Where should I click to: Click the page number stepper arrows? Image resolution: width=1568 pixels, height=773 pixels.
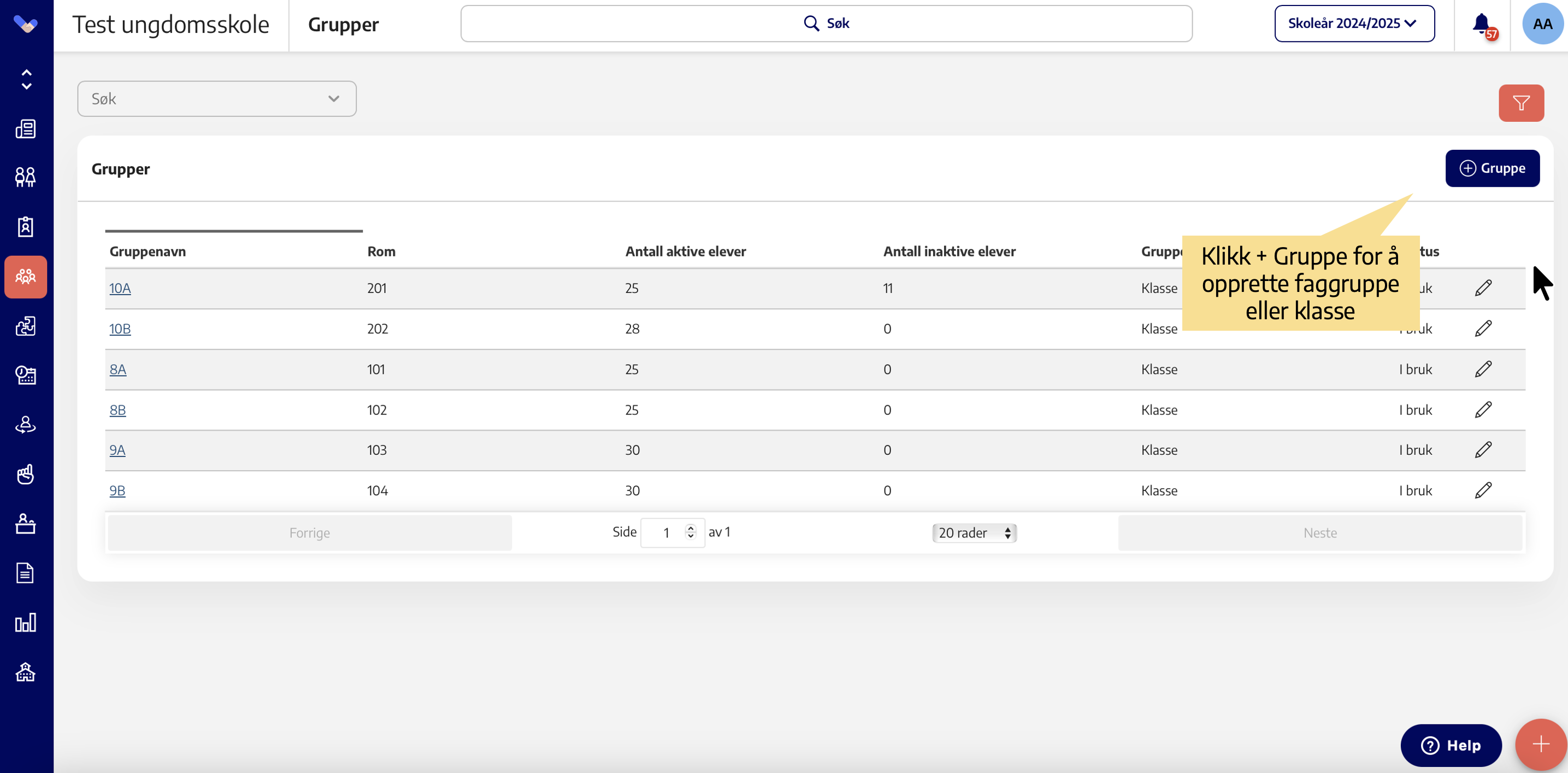point(690,532)
